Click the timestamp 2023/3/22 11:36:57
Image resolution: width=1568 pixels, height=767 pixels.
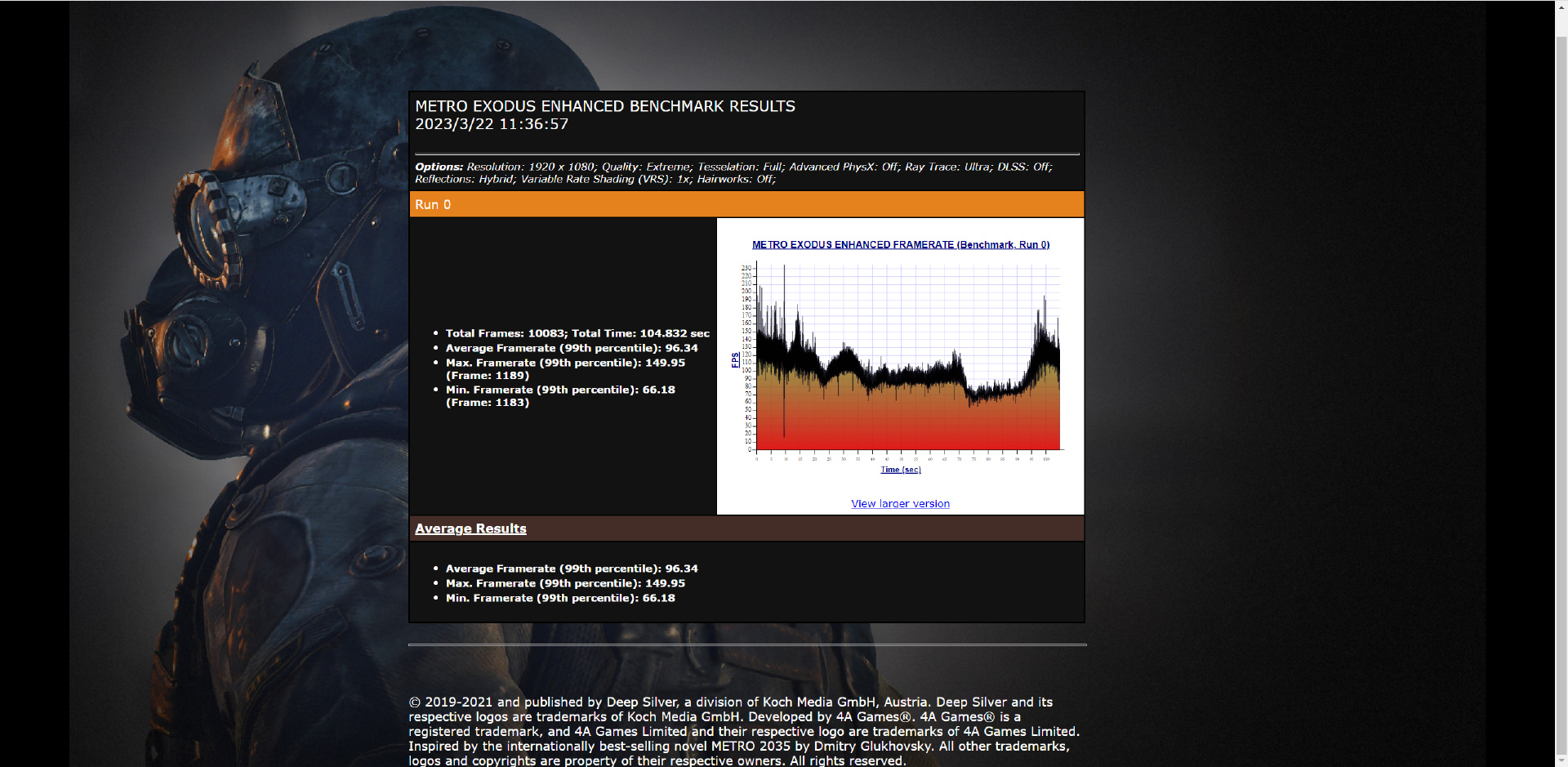coord(492,124)
